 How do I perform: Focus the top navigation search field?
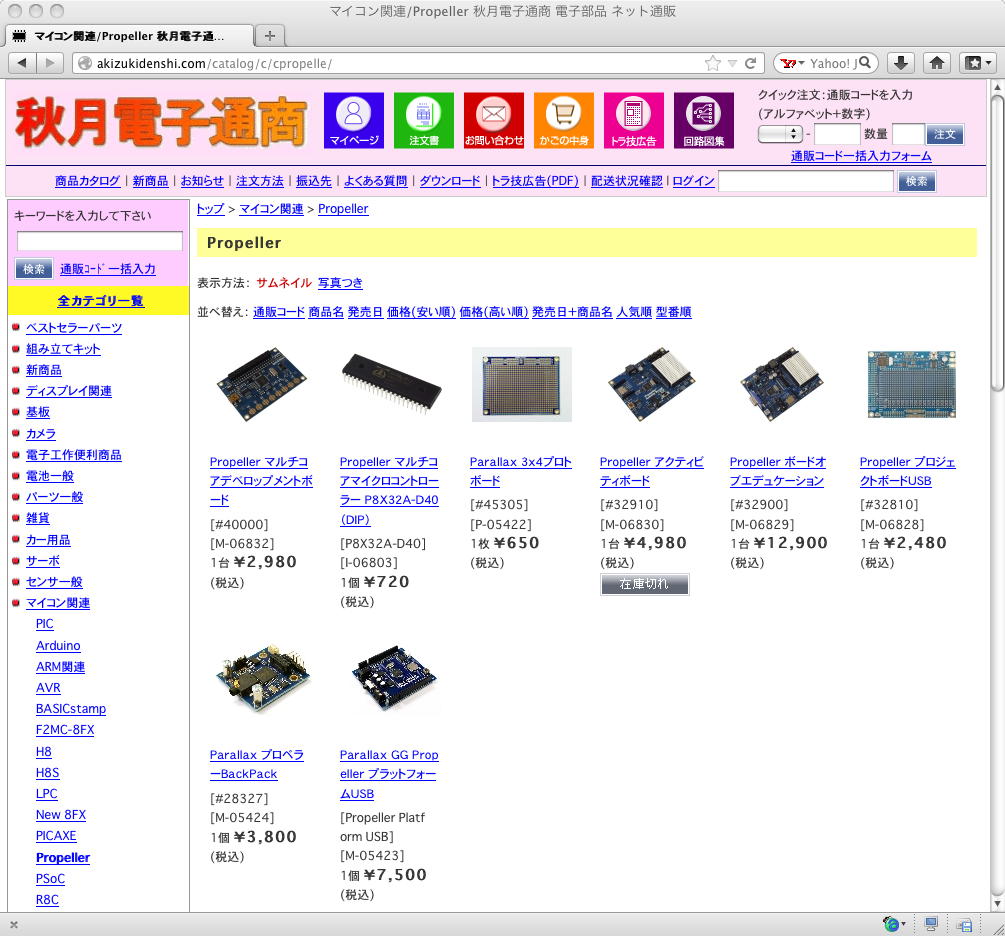[806, 181]
